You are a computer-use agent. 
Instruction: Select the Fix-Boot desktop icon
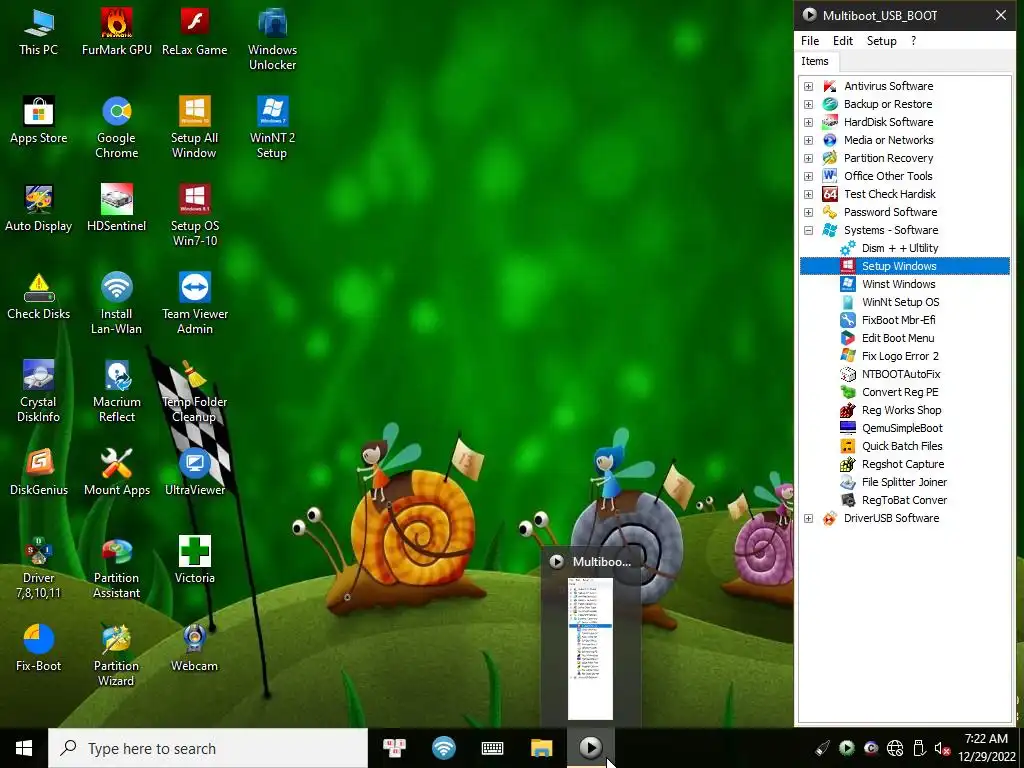tap(39, 648)
